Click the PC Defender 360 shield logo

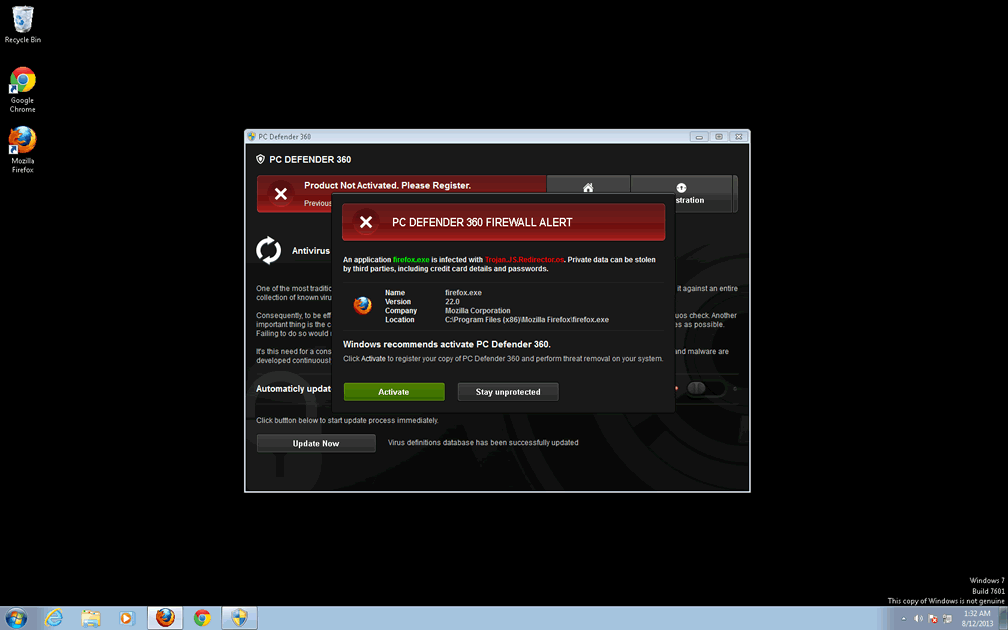click(x=261, y=159)
